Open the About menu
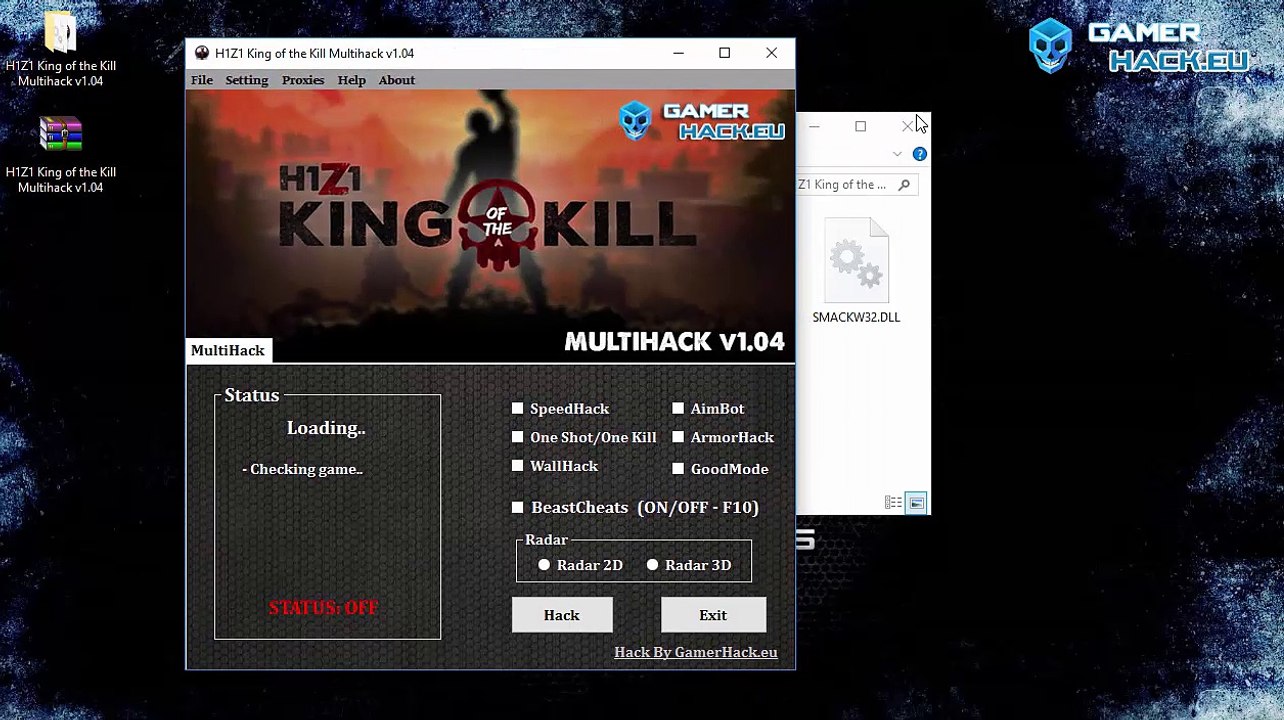The height and width of the screenshot is (720, 1284). 397,80
